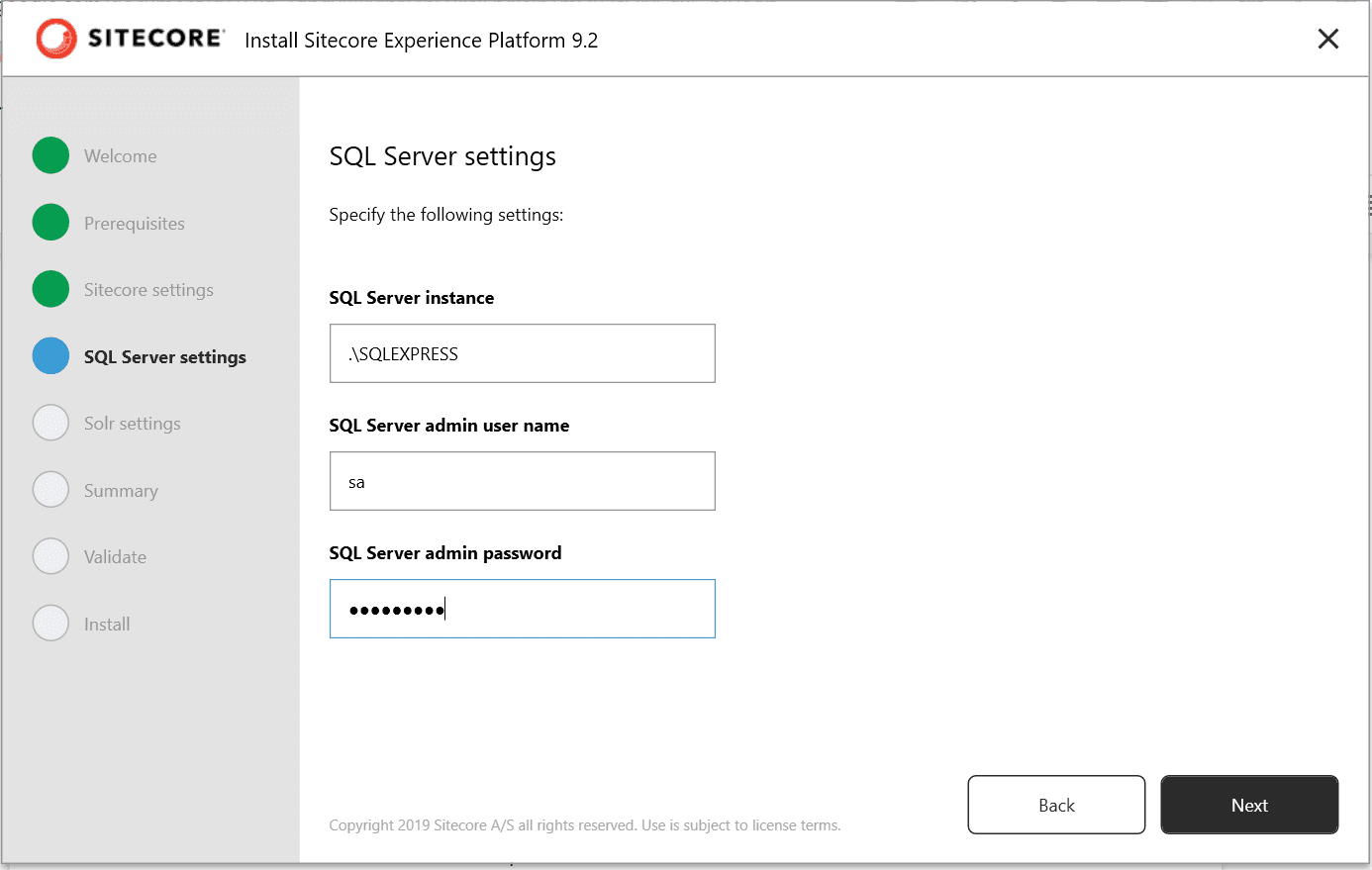Click the 'Install Sitecore Experience Platform 9.2' title
This screenshot has width=1372, height=870.
point(422,41)
